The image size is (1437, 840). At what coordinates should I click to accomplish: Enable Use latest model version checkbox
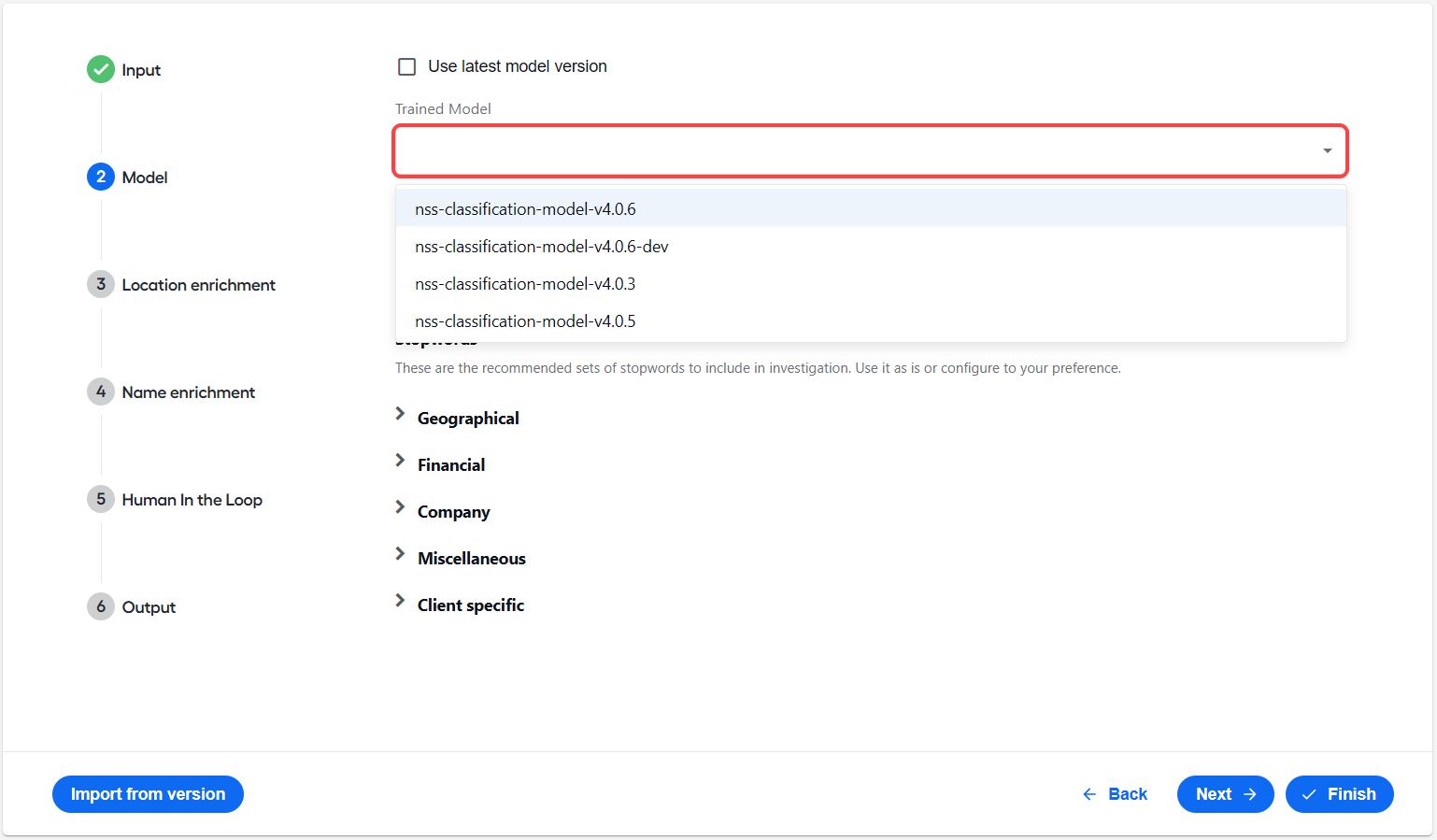pyautogui.click(x=407, y=66)
